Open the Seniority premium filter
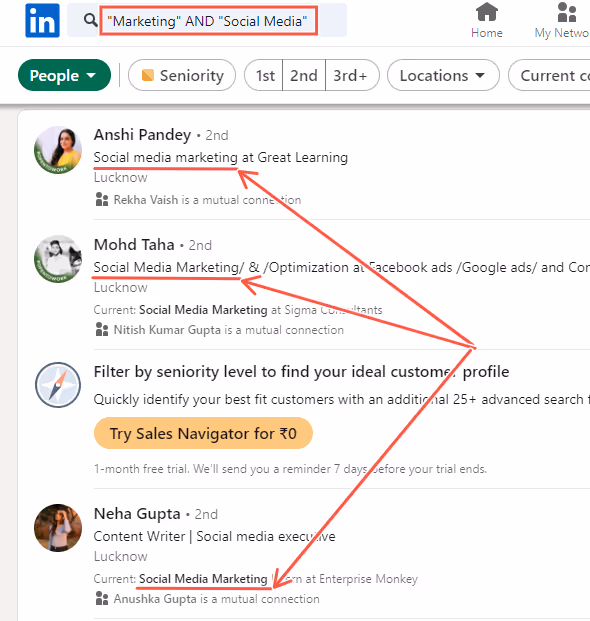Image resolution: width=590 pixels, height=621 pixels. [182, 75]
